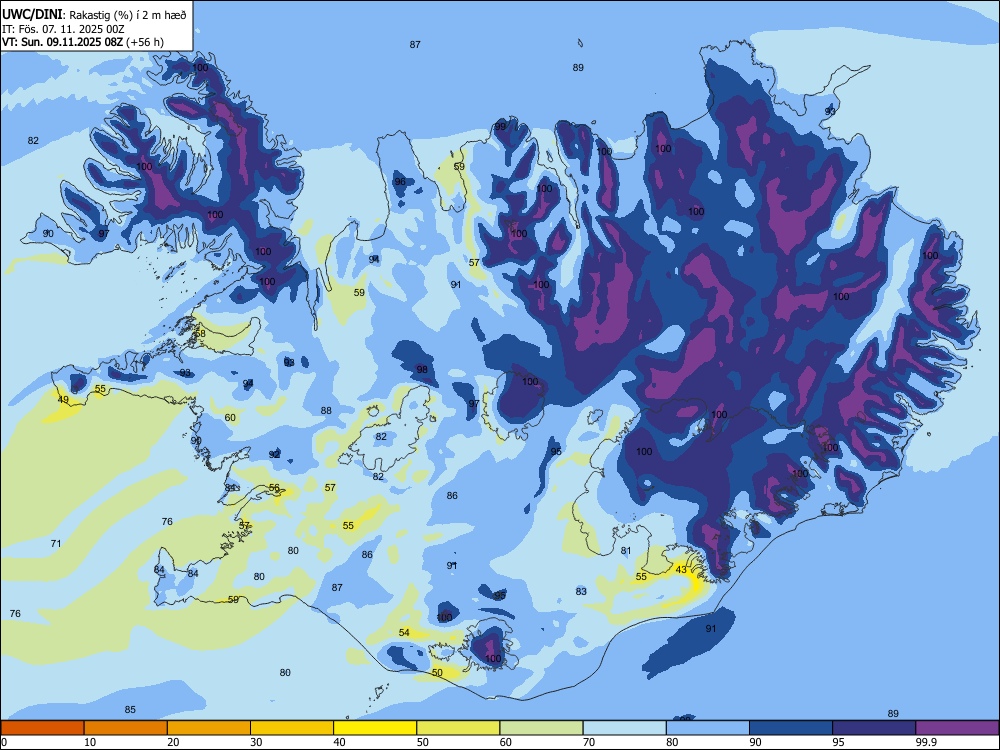The image size is (1000, 750).
Task: Click the '10' legend scale label
Action: (x=90, y=742)
